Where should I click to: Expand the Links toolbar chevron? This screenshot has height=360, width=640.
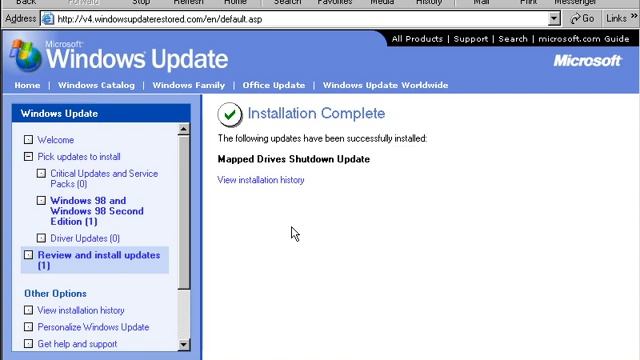pos(634,16)
